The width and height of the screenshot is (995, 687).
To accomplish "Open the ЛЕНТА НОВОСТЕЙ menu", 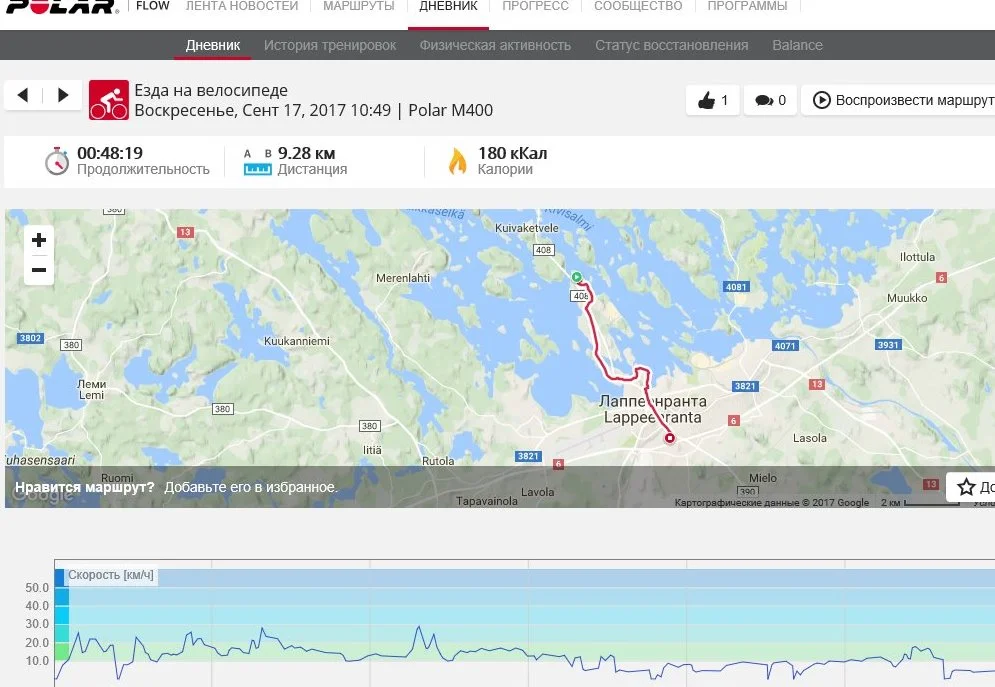I will 242,6.
